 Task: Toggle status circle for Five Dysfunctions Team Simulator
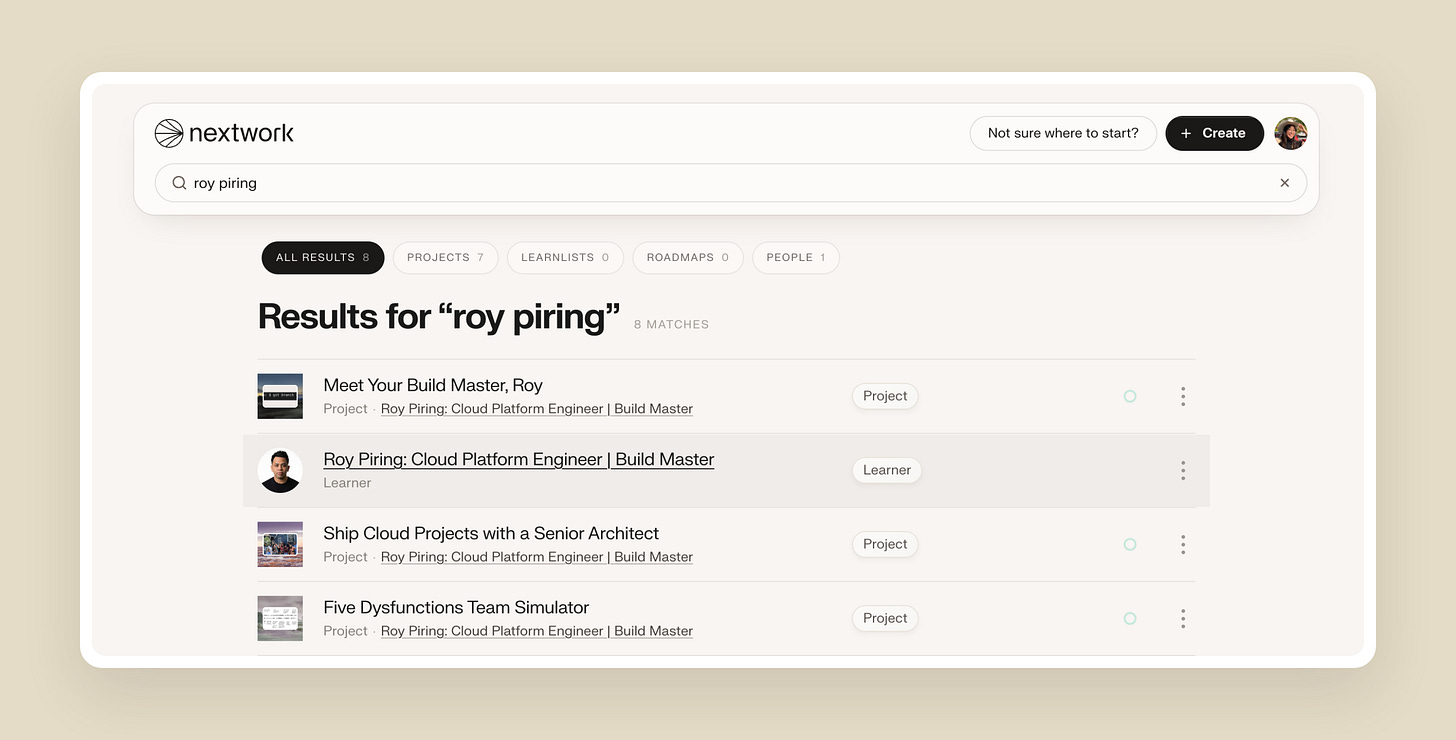point(1130,618)
